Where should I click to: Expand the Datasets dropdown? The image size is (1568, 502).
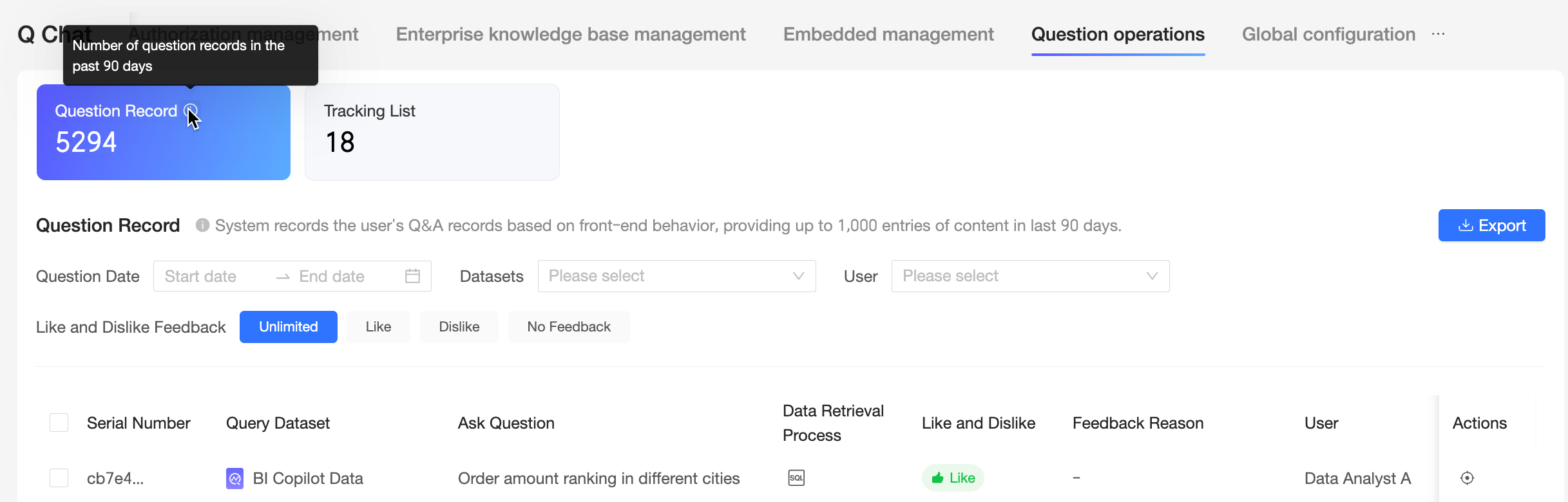click(x=676, y=276)
